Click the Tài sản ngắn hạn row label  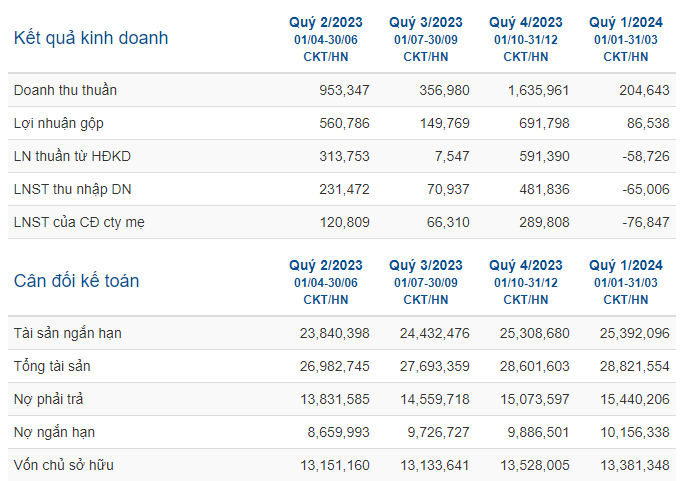[68, 334]
